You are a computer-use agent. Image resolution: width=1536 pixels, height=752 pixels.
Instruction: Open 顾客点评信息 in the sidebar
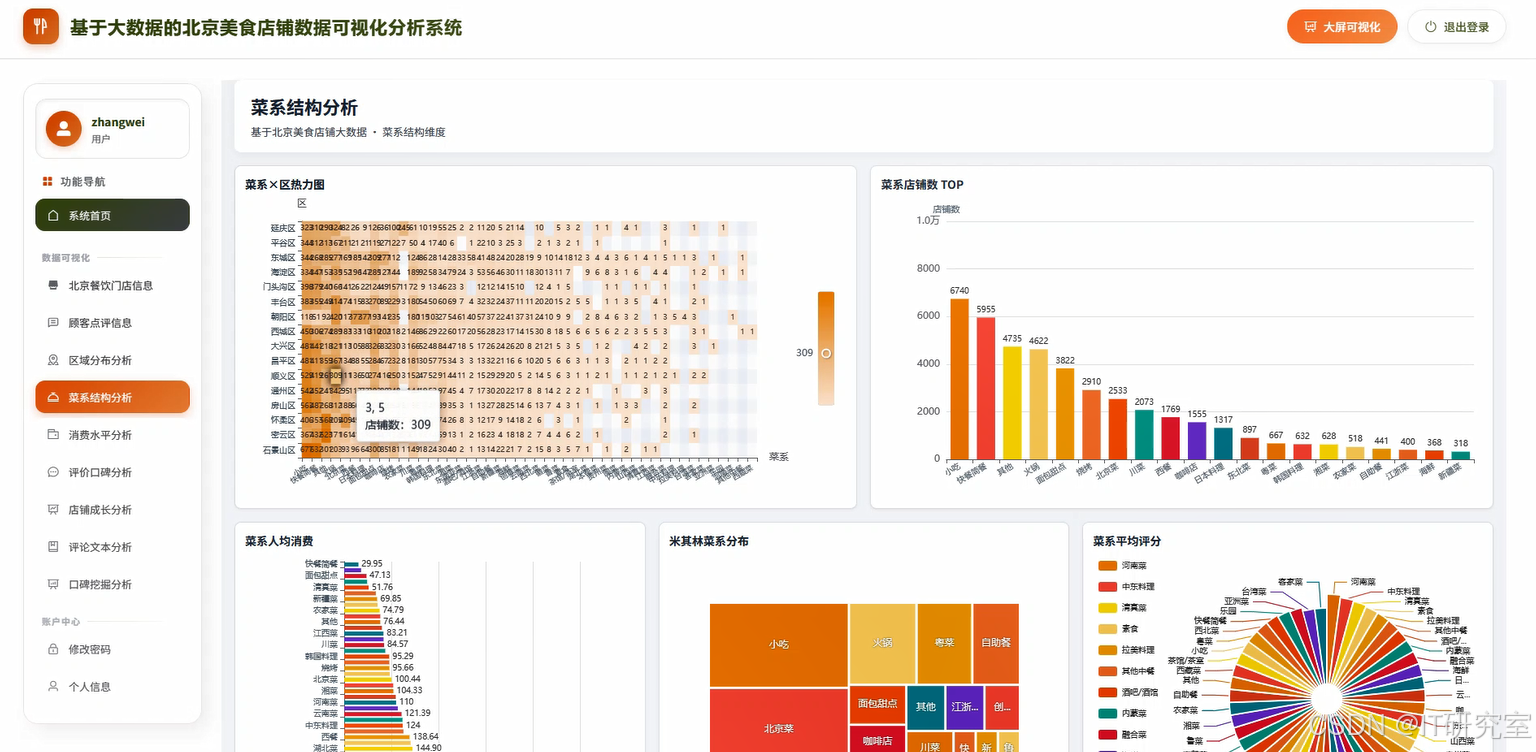click(x=112, y=323)
